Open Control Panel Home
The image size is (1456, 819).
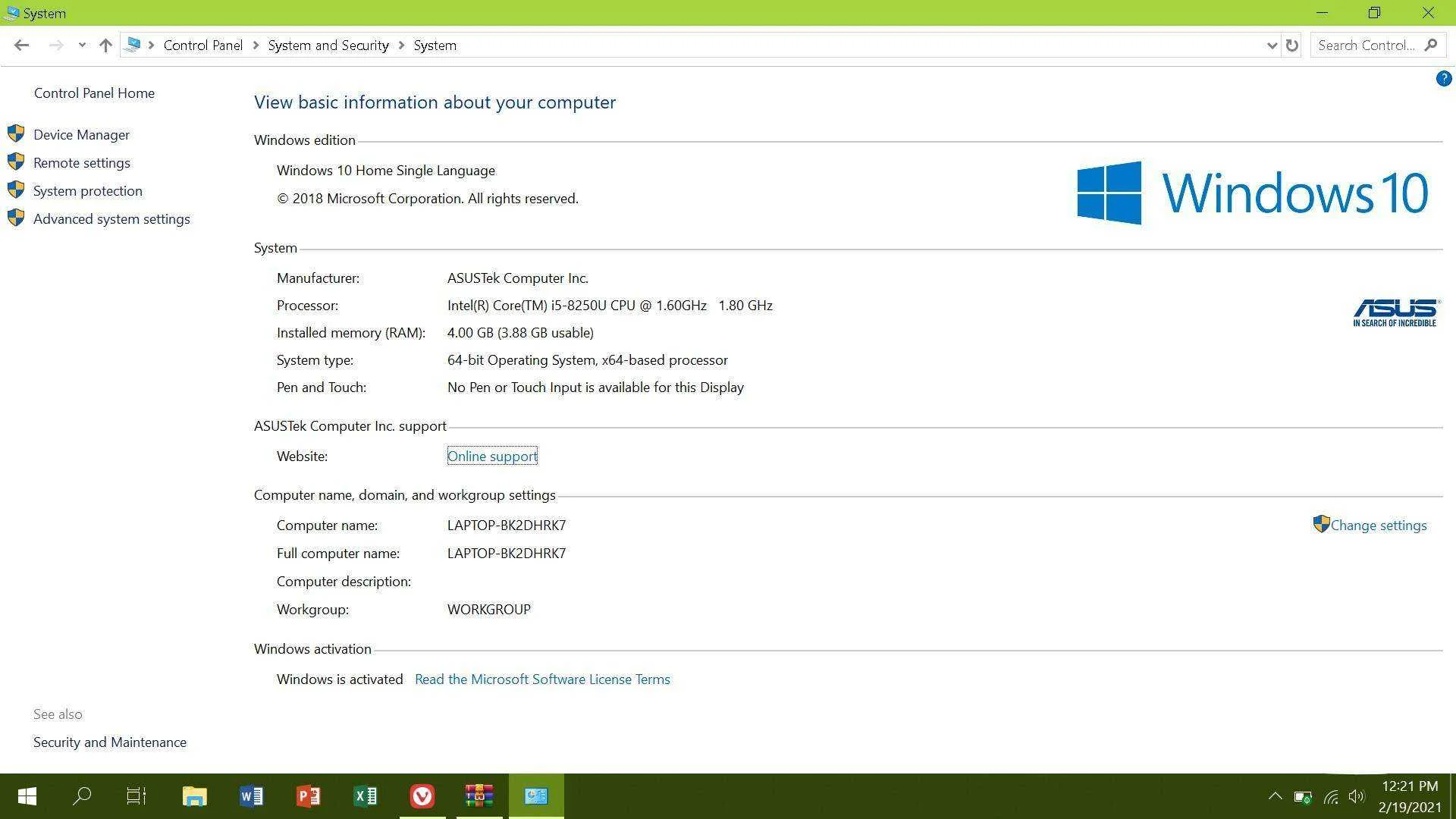94,93
